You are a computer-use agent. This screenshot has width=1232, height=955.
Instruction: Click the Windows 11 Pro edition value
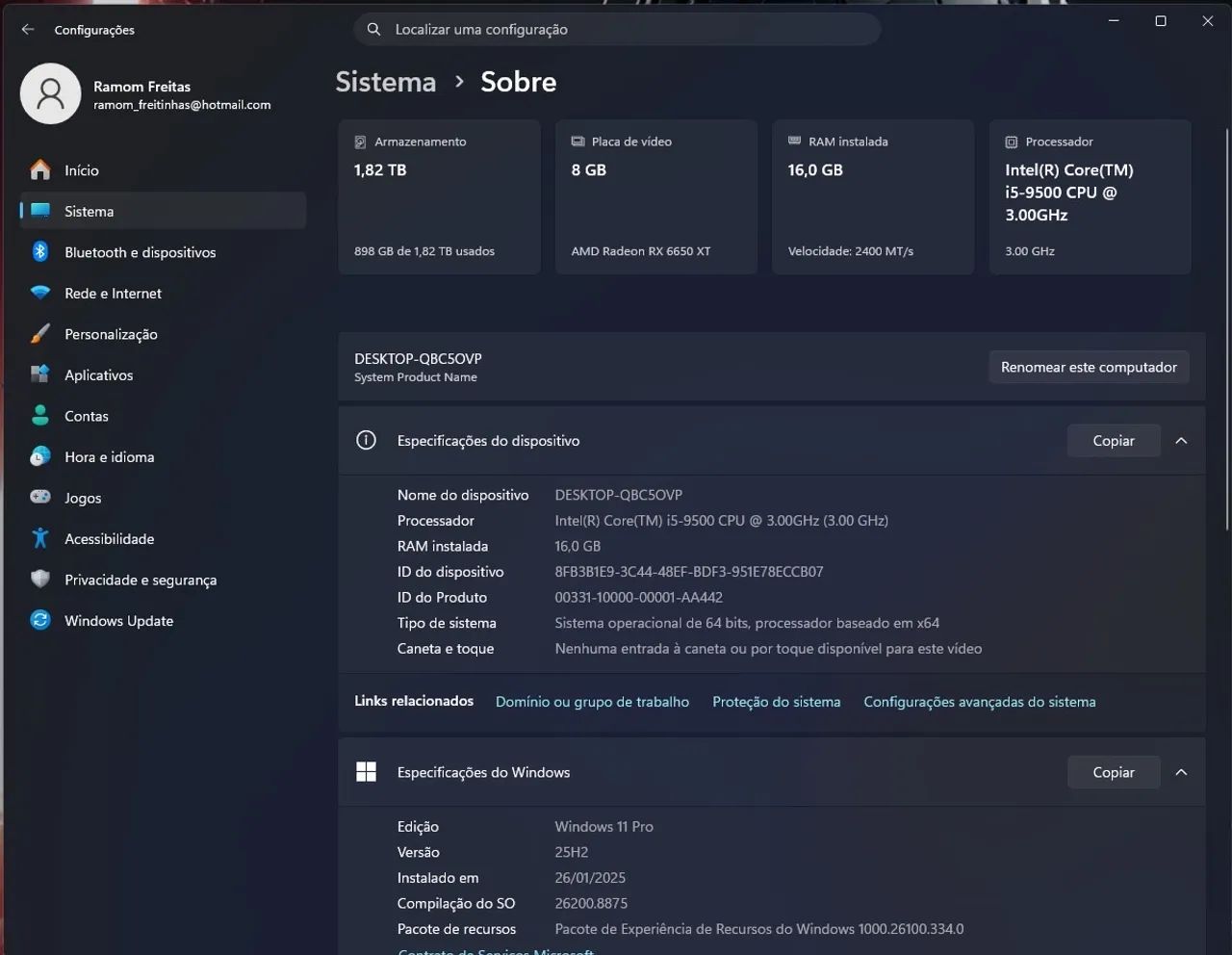[x=603, y=826]
